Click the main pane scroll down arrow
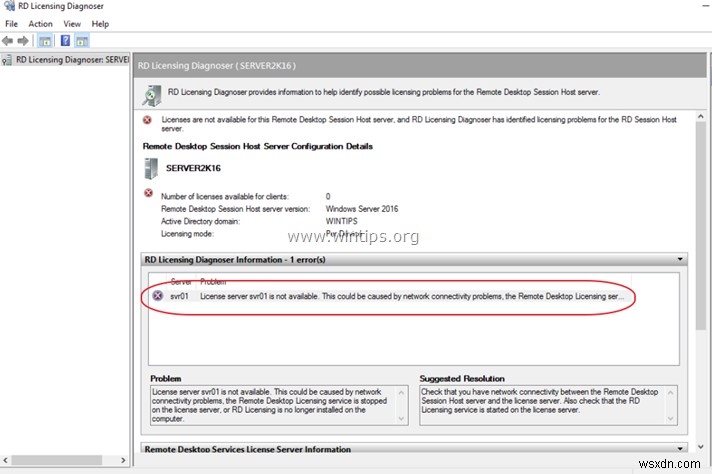712x474 pixels. tap(701, 447)
